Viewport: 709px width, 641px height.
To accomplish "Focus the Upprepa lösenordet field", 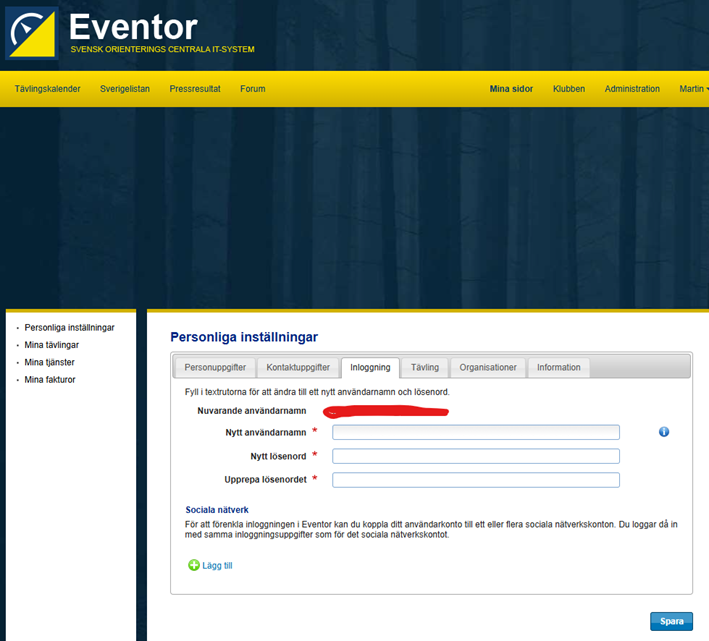I will pos(476,480).
